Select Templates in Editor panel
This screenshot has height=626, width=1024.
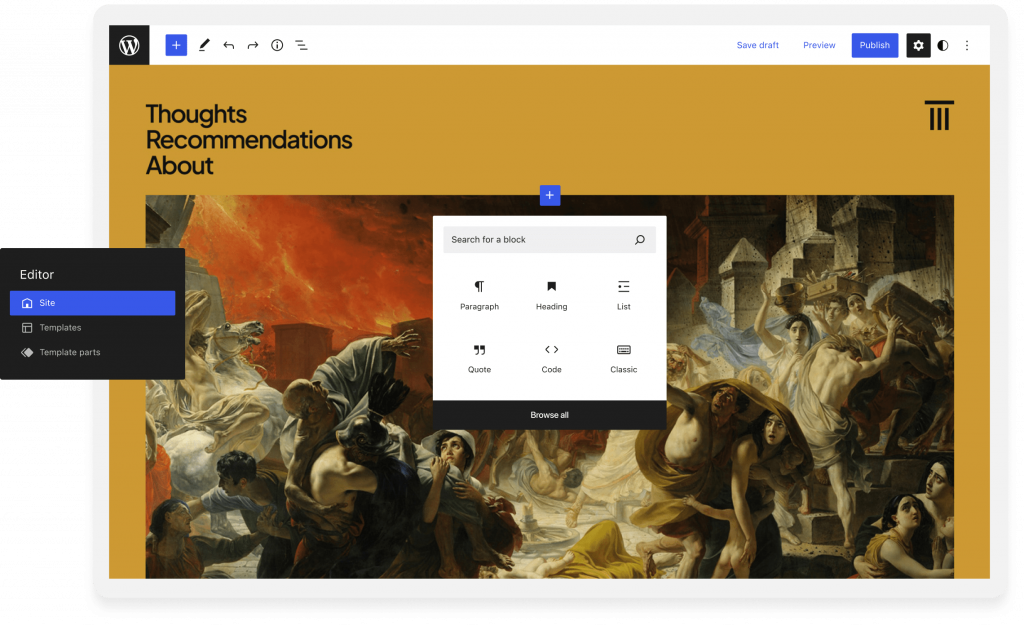click(x=60, y=328)
